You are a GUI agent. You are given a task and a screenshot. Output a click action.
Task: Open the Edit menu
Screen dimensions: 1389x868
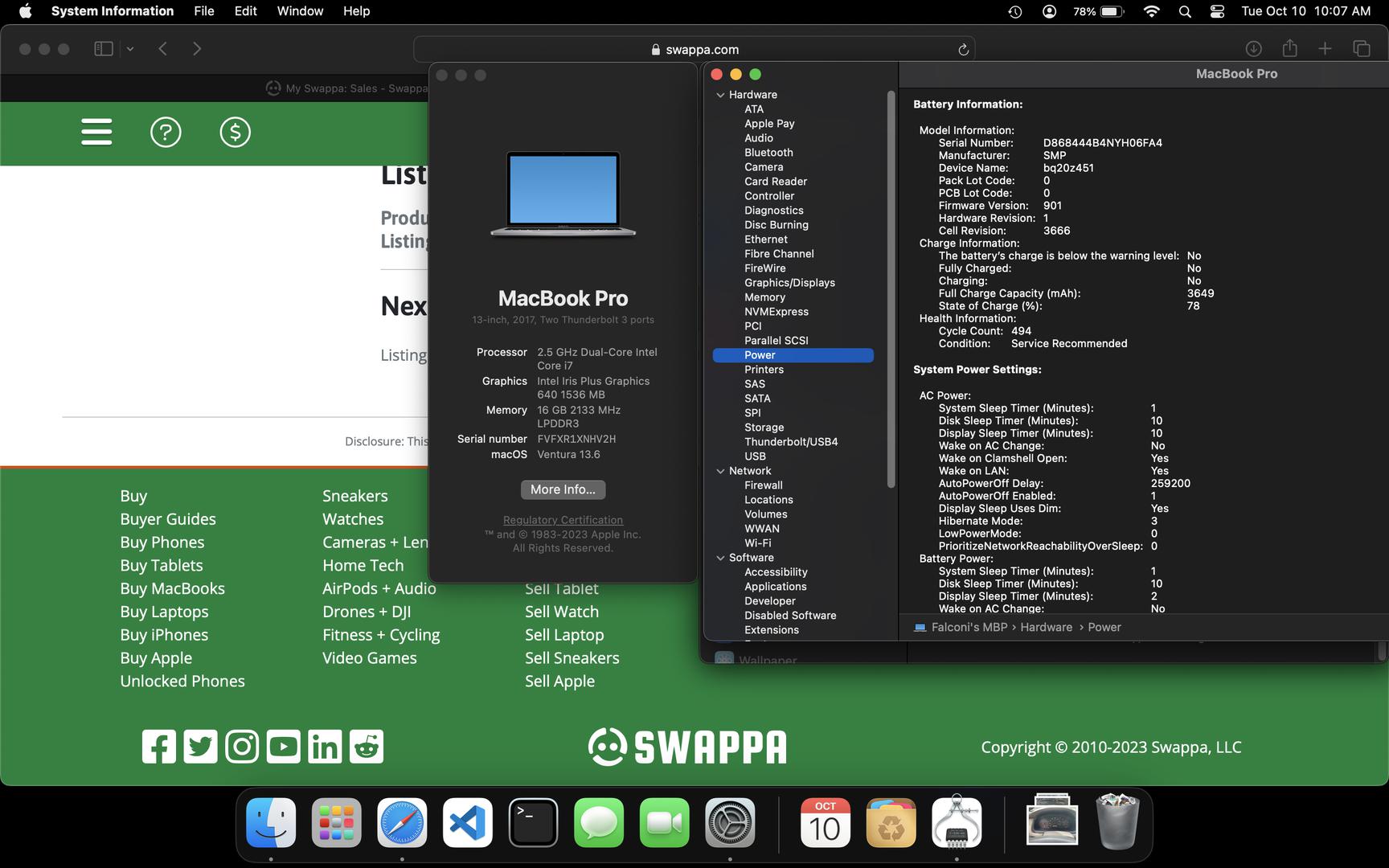click(x=246, y=11)
